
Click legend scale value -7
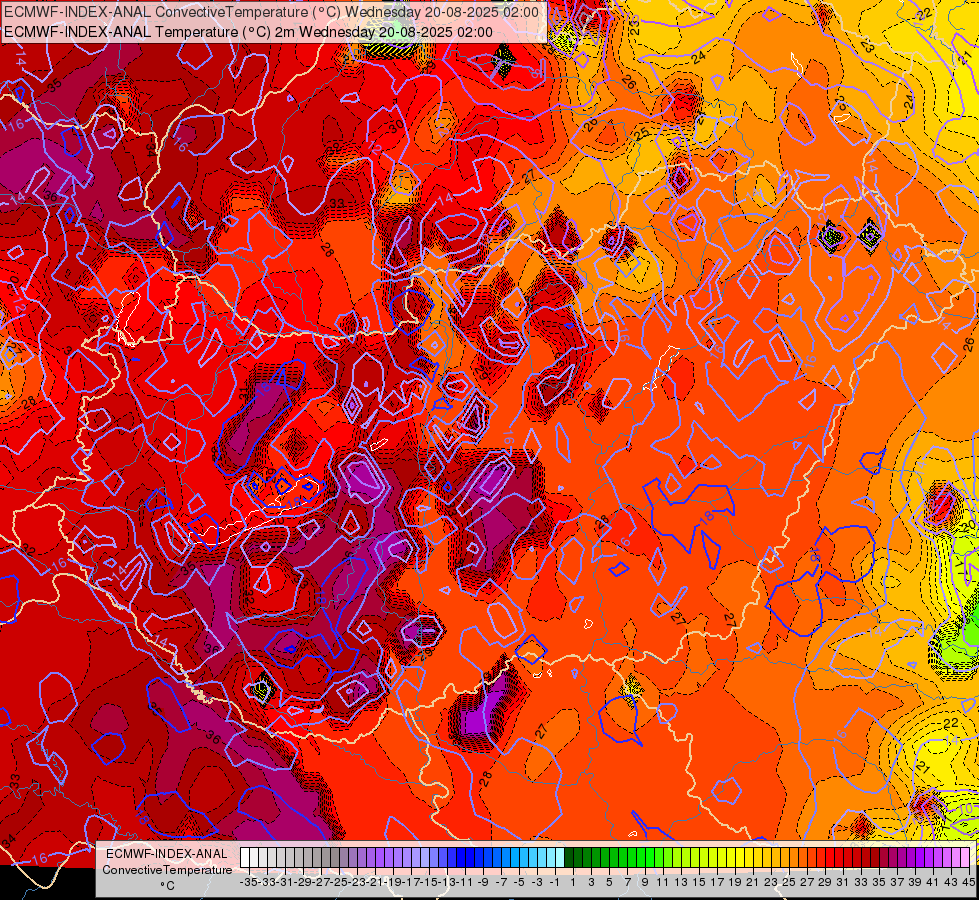(x=501, y=882)
